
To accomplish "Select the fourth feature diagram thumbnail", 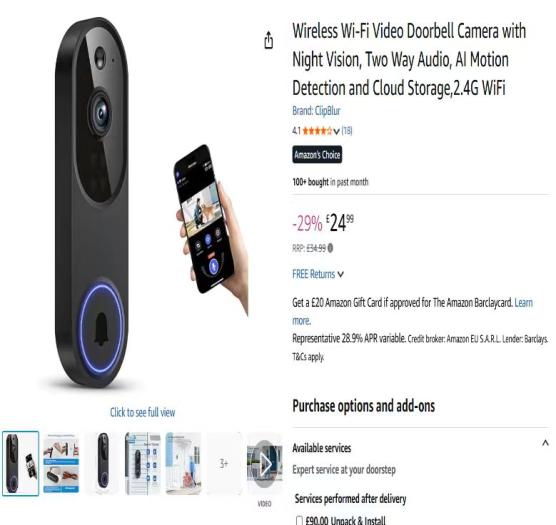I will [x=143, y=463].
